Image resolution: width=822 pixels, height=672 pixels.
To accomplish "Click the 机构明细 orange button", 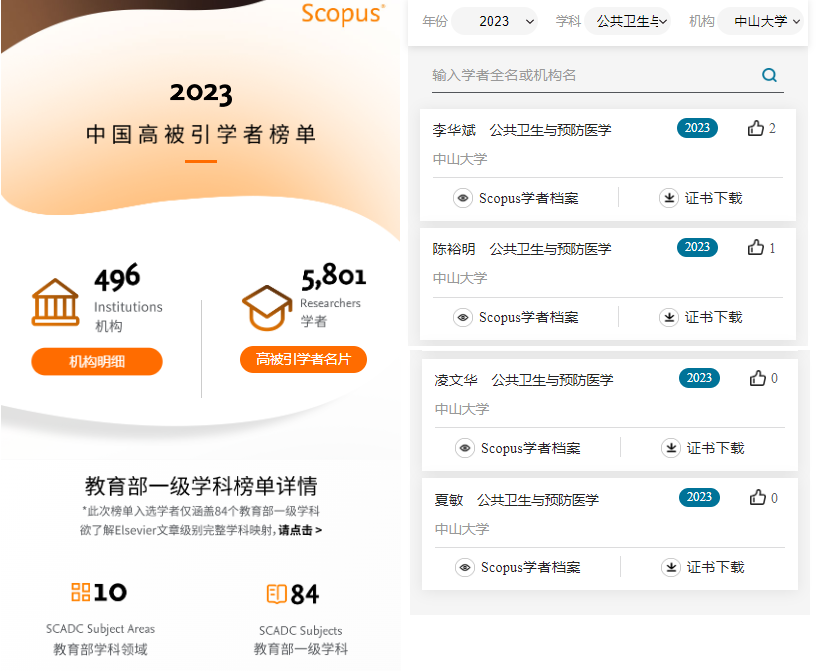I will pyautogui.click(x=97, y=362).
